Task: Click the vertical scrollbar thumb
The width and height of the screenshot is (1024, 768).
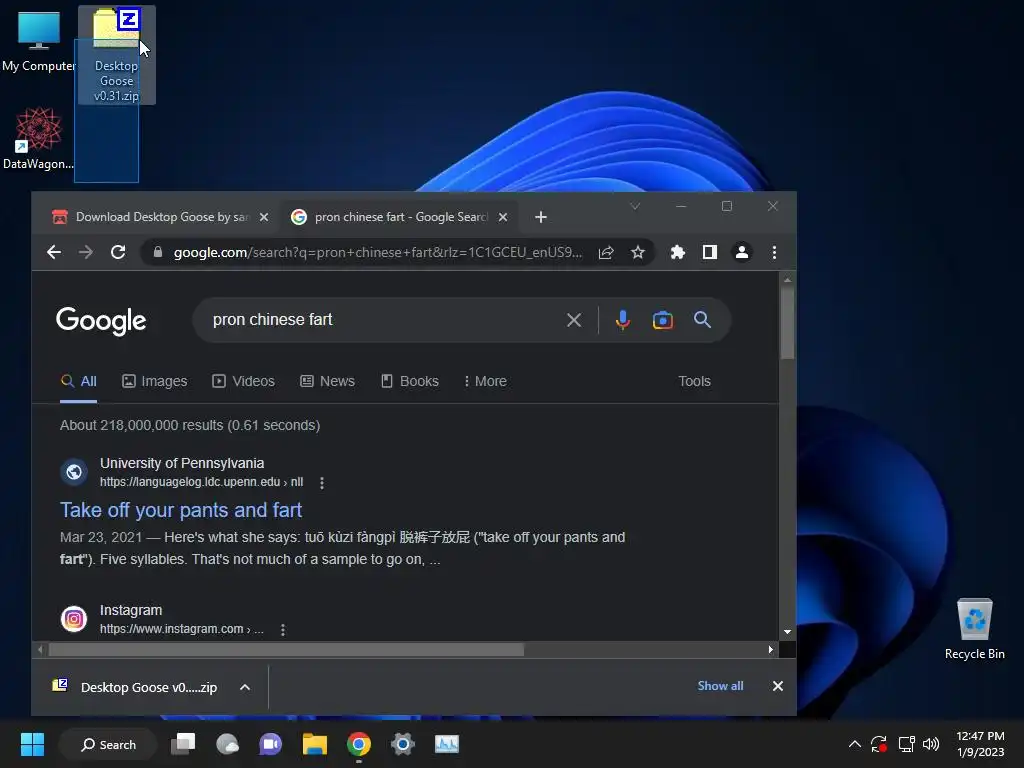Action: (x=788, y=323)
